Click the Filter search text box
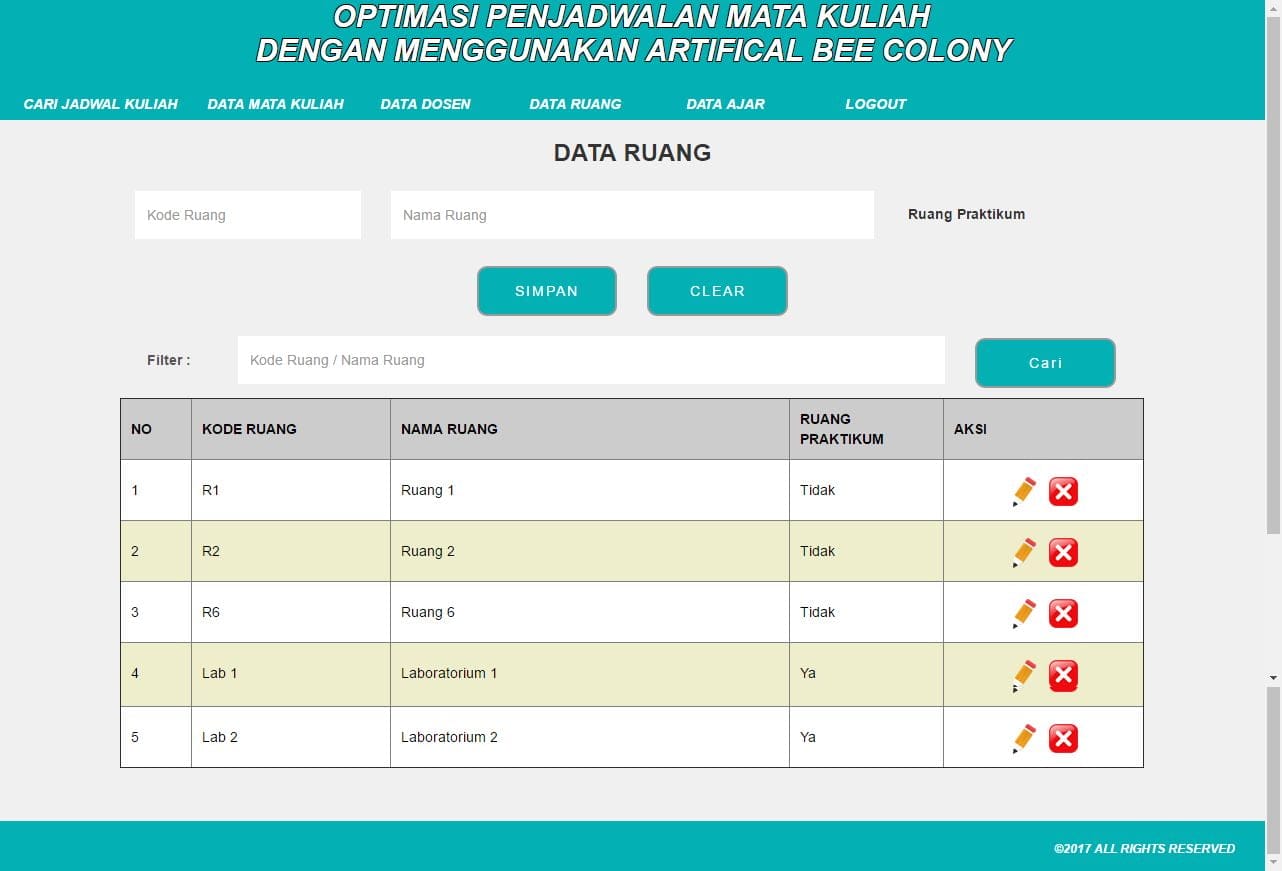 click(x=590, y=360)
